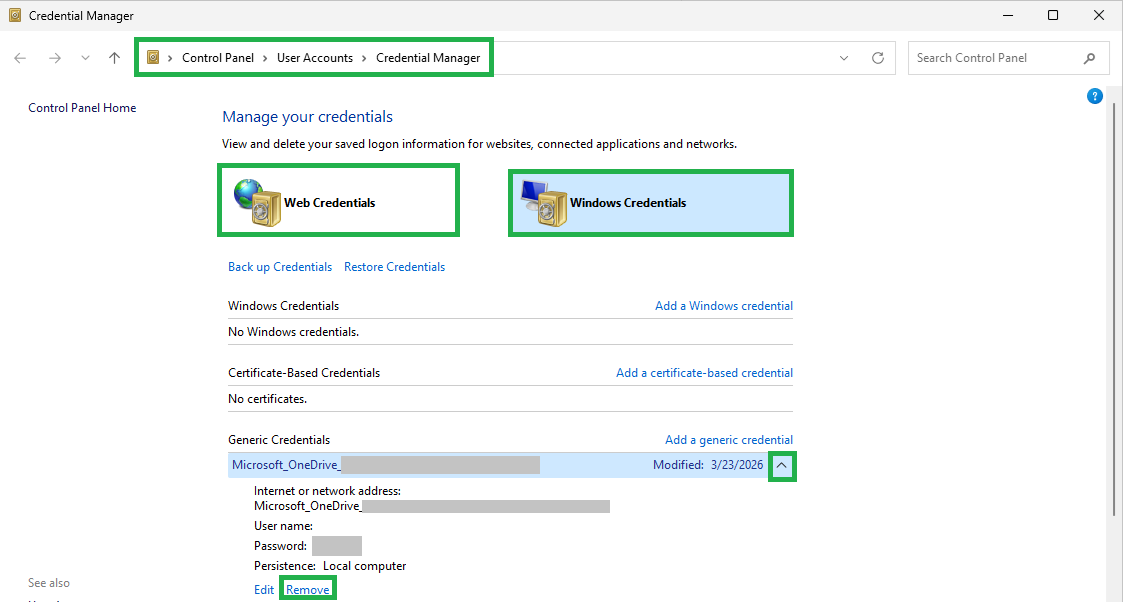This screenshot has width=1123, height=602.
Task: Select User Accounts in the breadcrumb
Action: 314,58
